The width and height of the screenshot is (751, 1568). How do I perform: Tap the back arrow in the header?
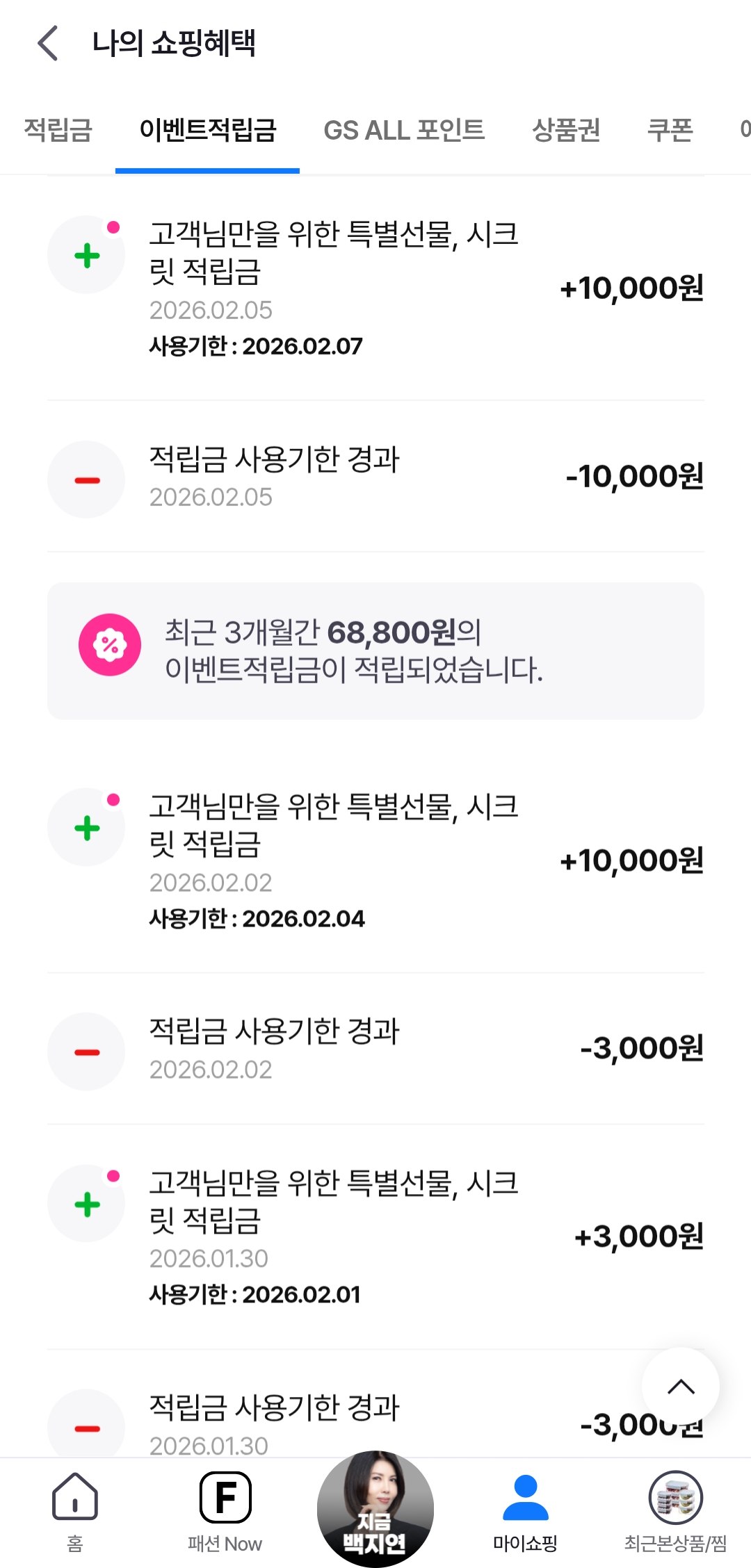click(x=47, y=43)
